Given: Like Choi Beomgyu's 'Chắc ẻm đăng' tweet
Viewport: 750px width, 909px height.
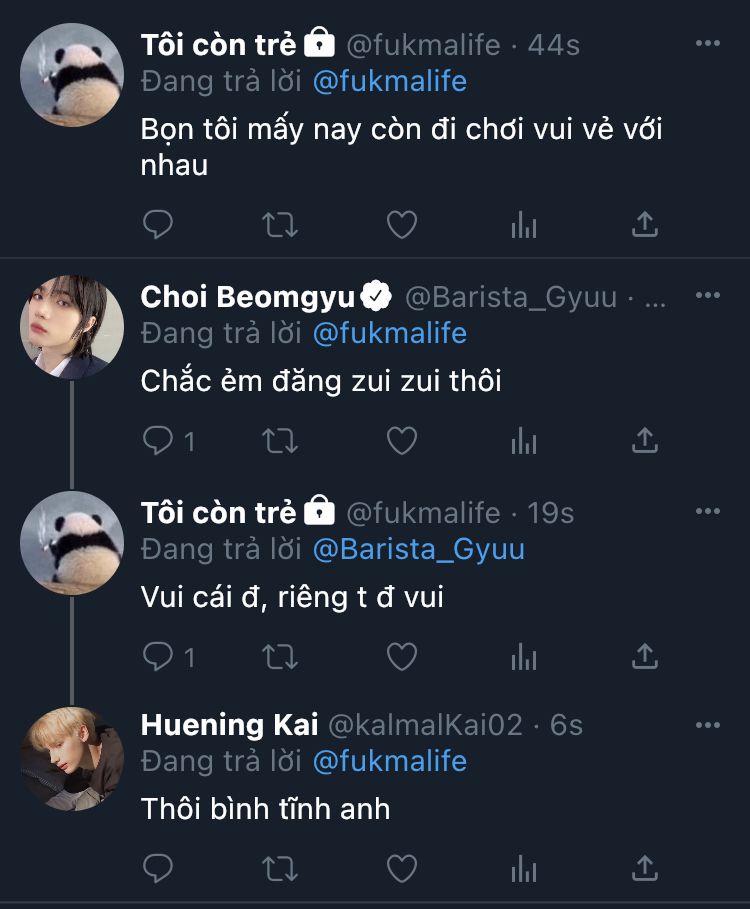Looking at the screenshot, I should (402, 440).
